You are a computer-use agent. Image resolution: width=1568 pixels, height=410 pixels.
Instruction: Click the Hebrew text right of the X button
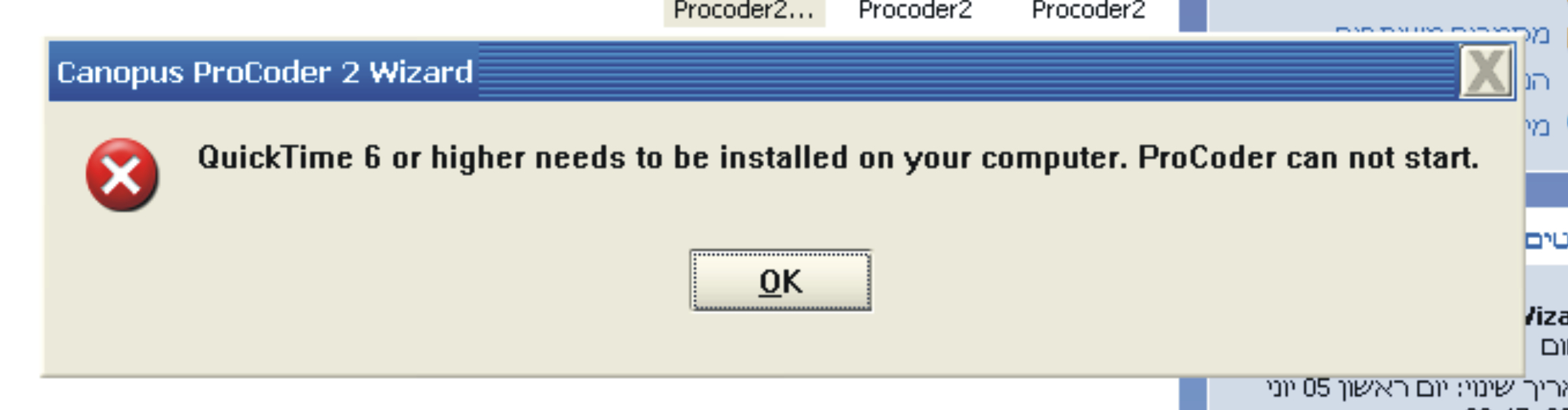[1537, 82]
